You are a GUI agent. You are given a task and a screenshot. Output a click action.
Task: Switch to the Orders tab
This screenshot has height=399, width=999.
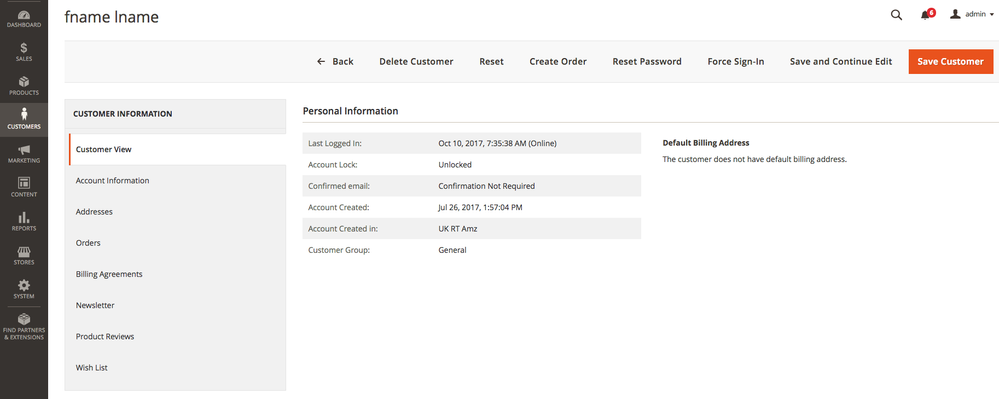[177, 243]
